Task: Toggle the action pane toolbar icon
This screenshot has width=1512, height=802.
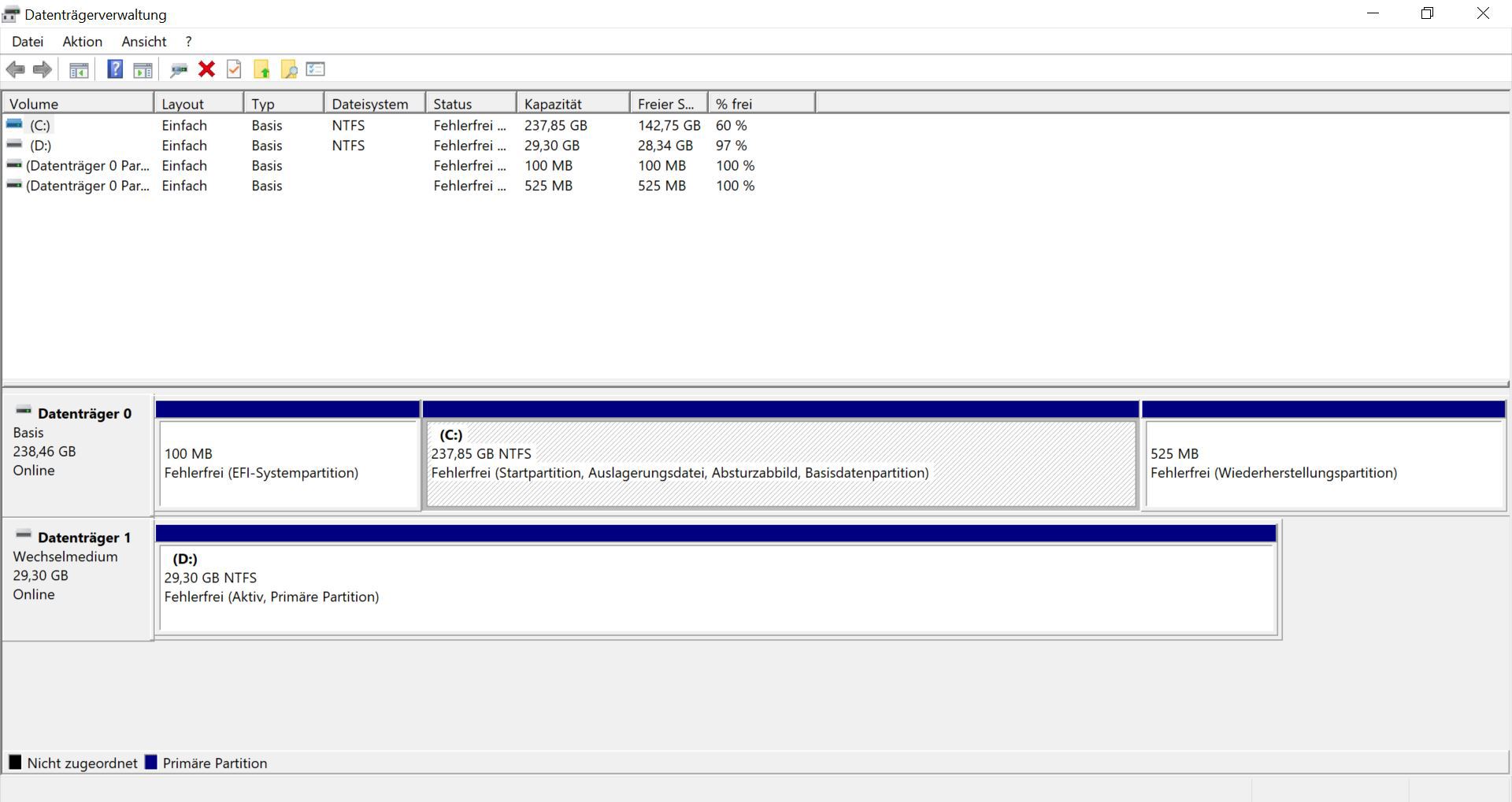Action: (x=143, y=70)
